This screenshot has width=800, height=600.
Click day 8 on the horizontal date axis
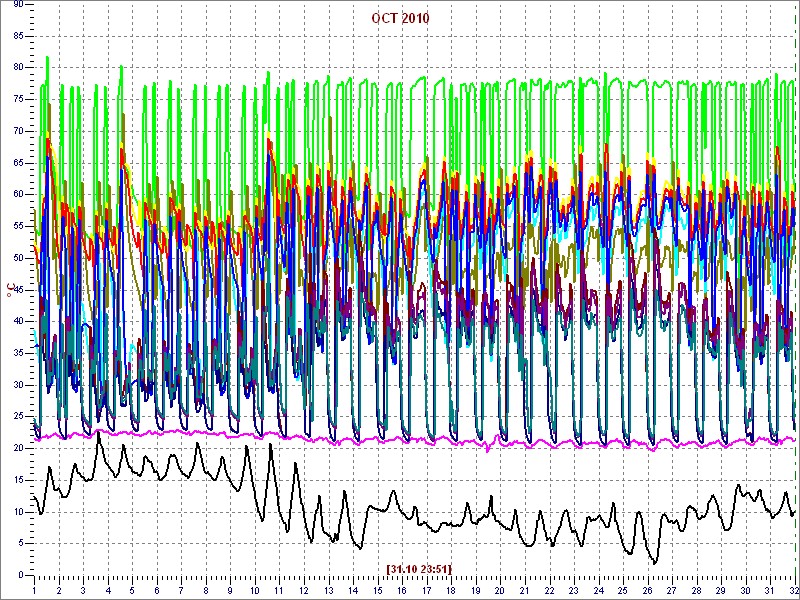click(x=206, y=590)
